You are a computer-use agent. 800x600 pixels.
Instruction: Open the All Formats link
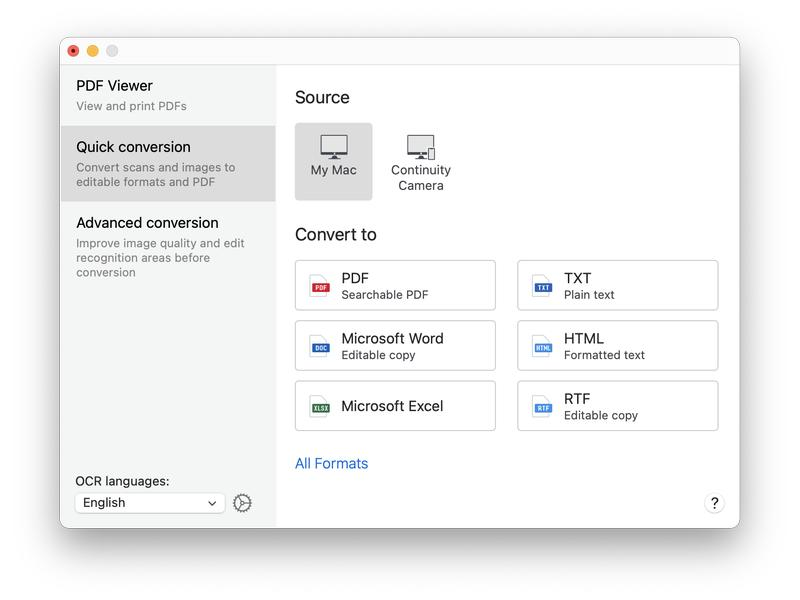click(x=331, y=463)
